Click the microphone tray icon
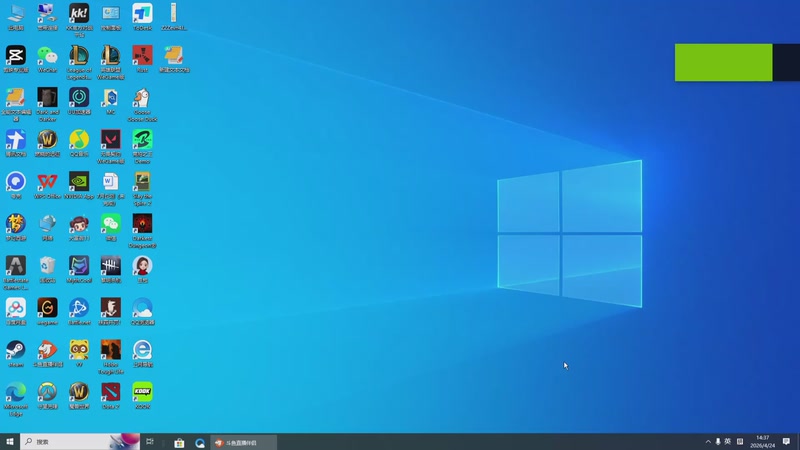800x450 pixels. [718, 442]
